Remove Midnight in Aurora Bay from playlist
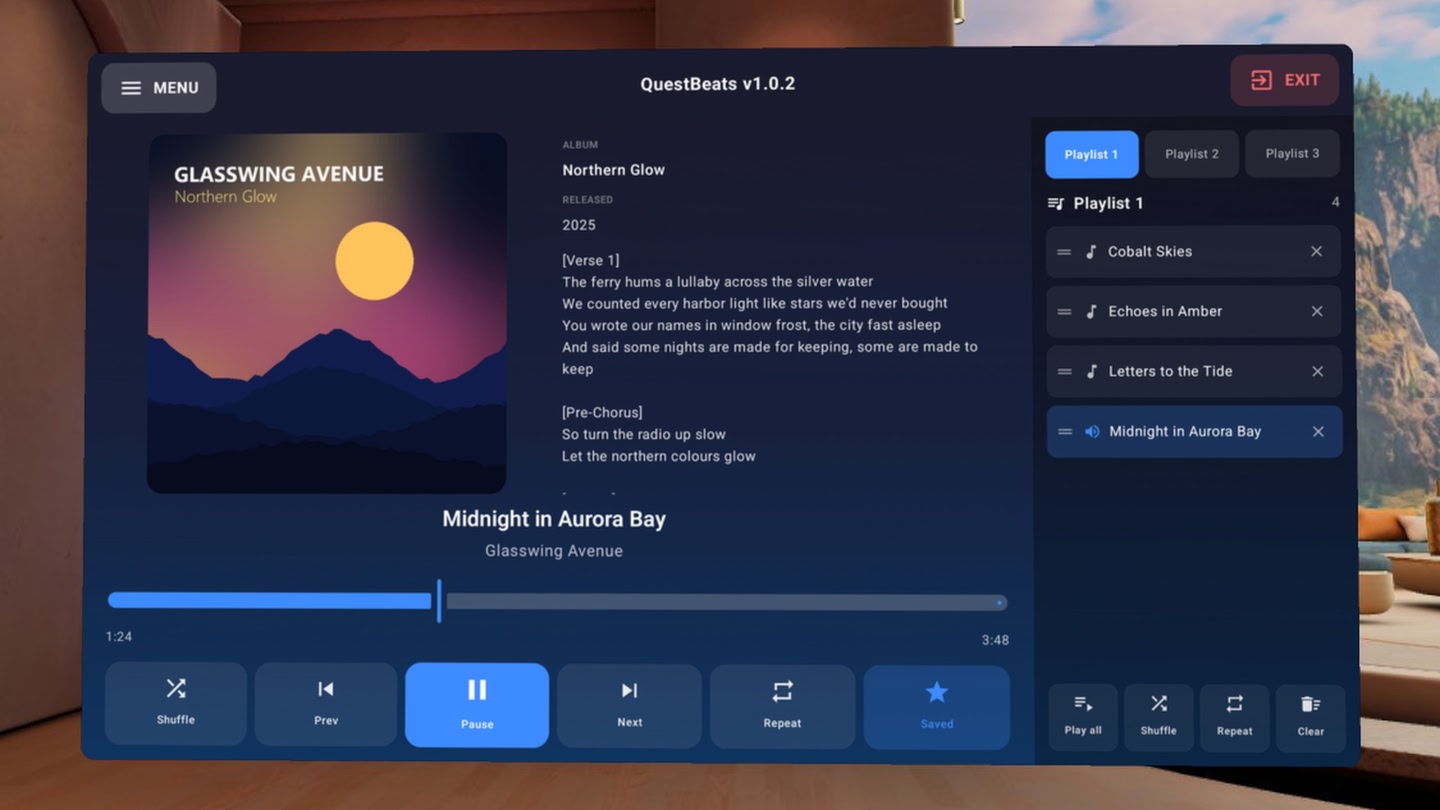Image resolution: width=1440 pixels, height=810 pixels. (x=1318, y=432)
